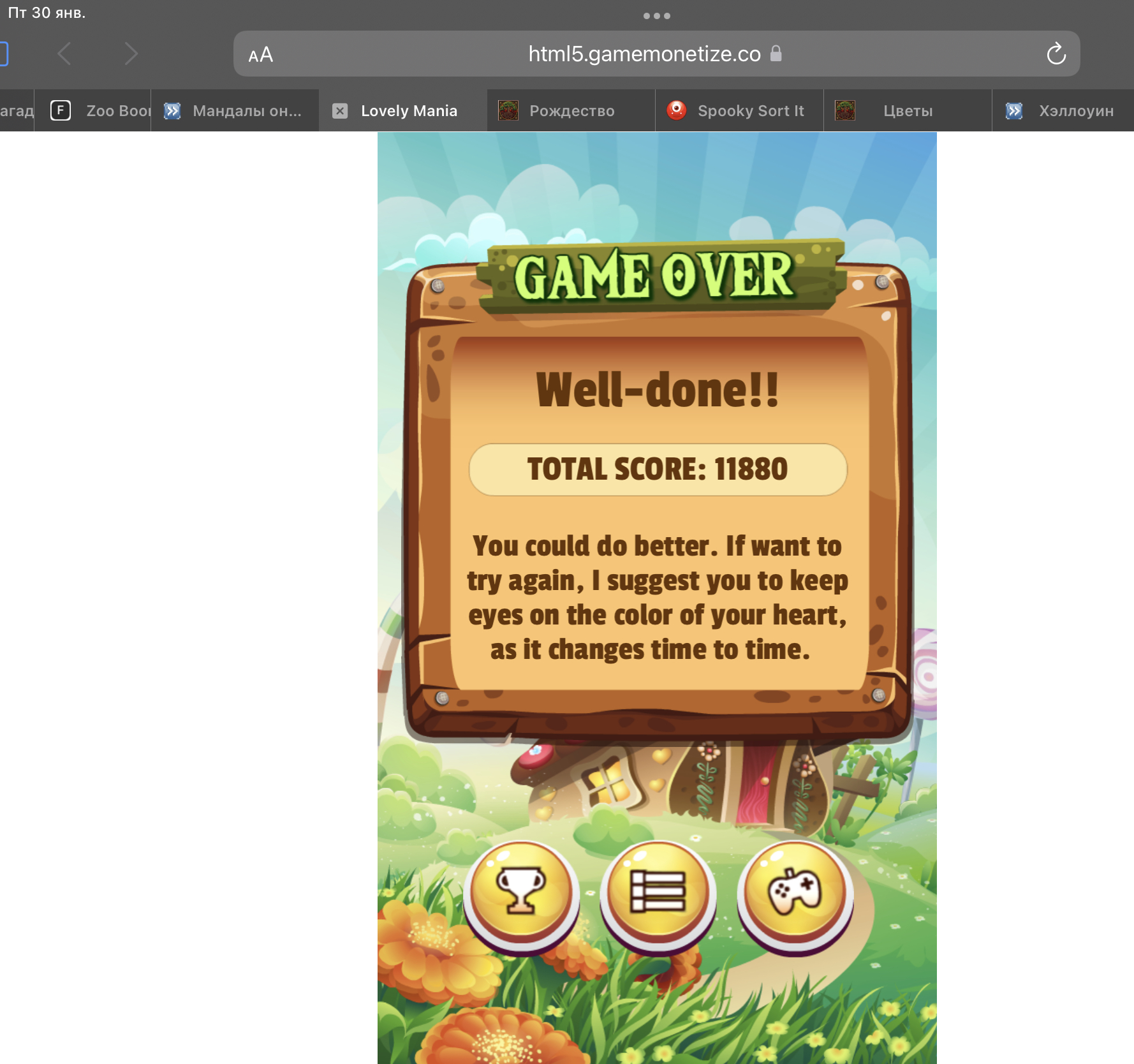
Task: Switch to the Рождество tab
Action: coord(571,111)
